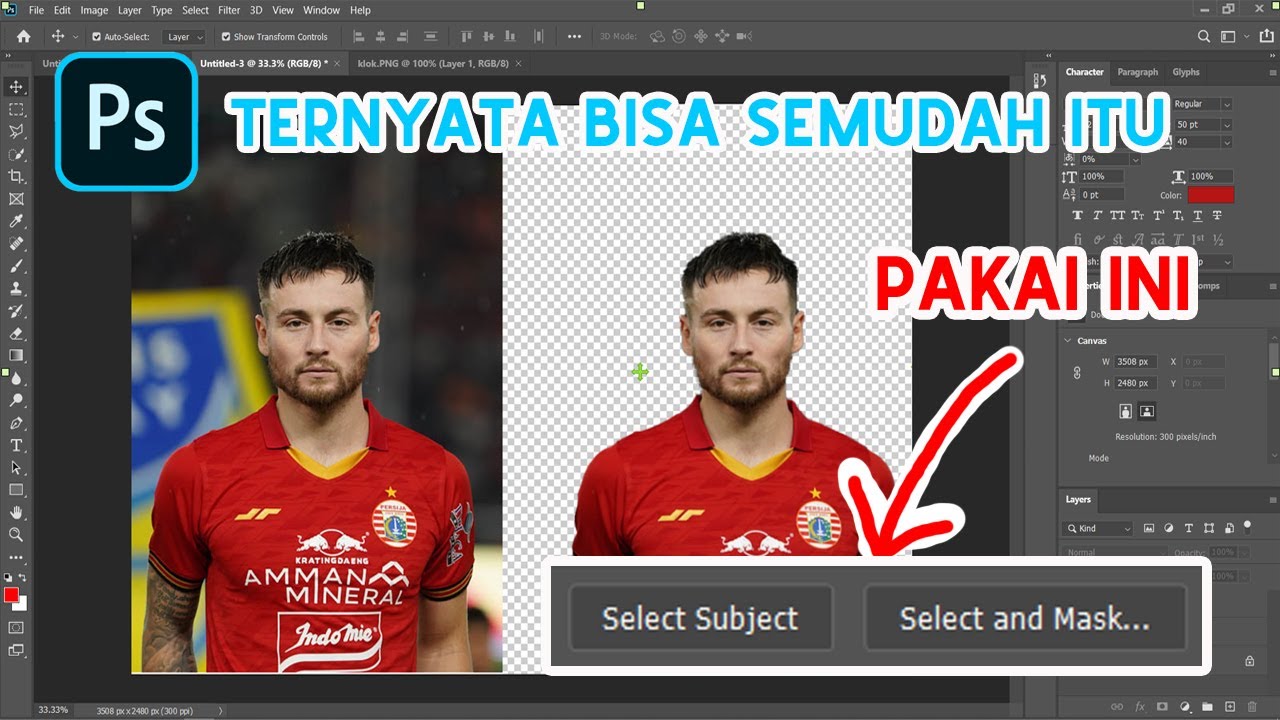Toggle All Caps in Character panel
Screen dimensions: 1280x720
(1118, 215)
